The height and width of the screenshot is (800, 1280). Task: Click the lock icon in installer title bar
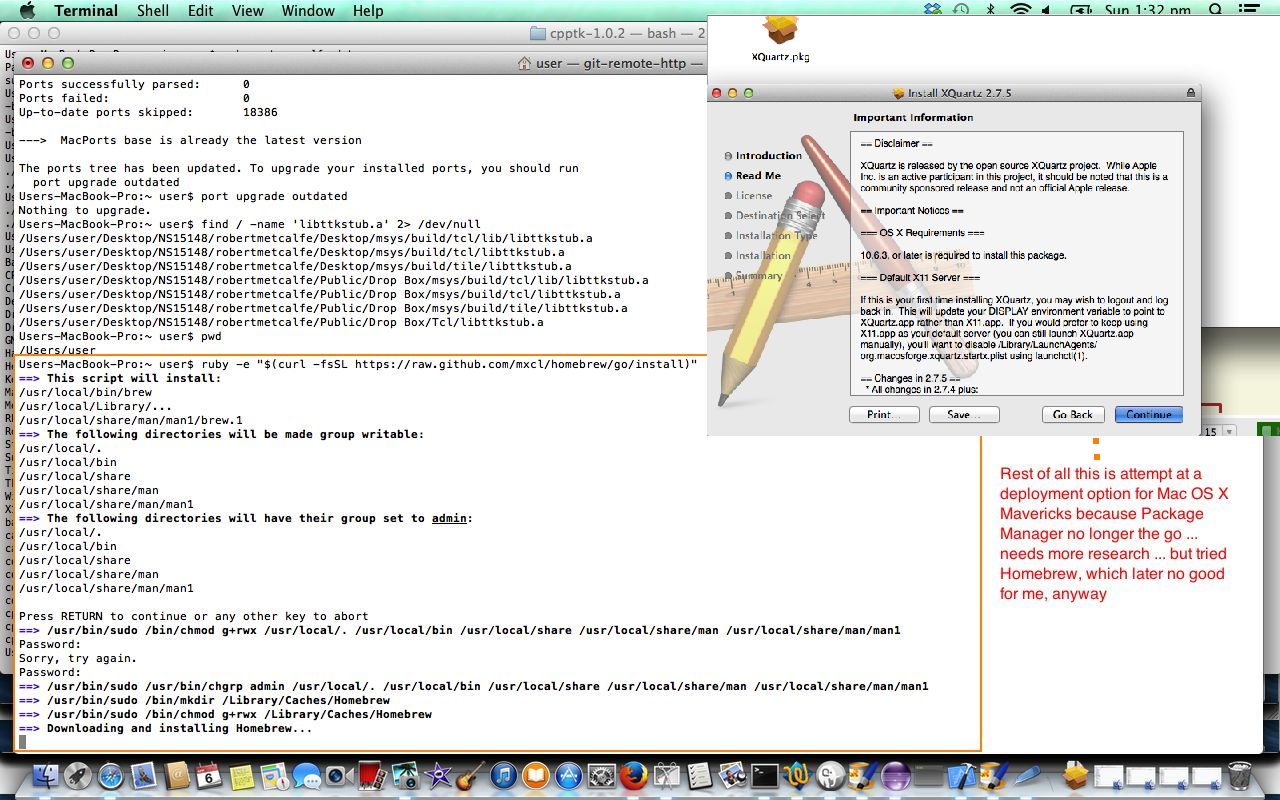(x=1191, y=93)
